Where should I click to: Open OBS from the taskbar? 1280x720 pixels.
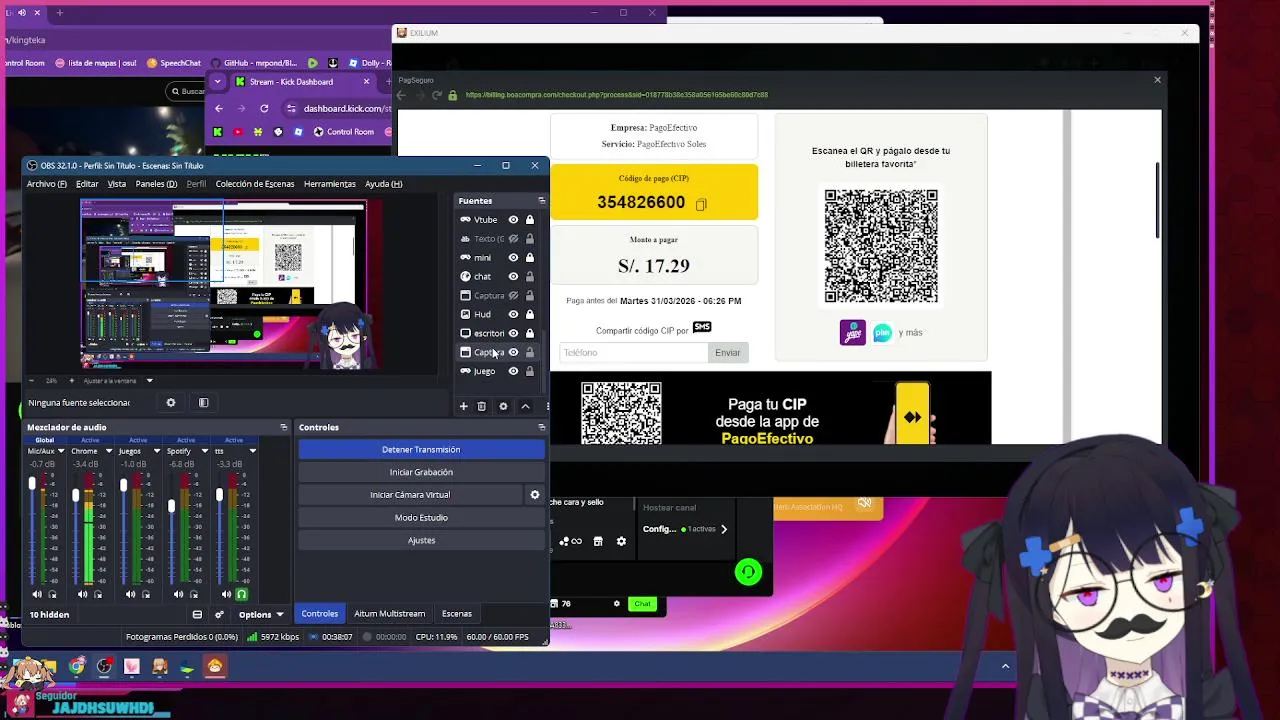click(105, 666)
